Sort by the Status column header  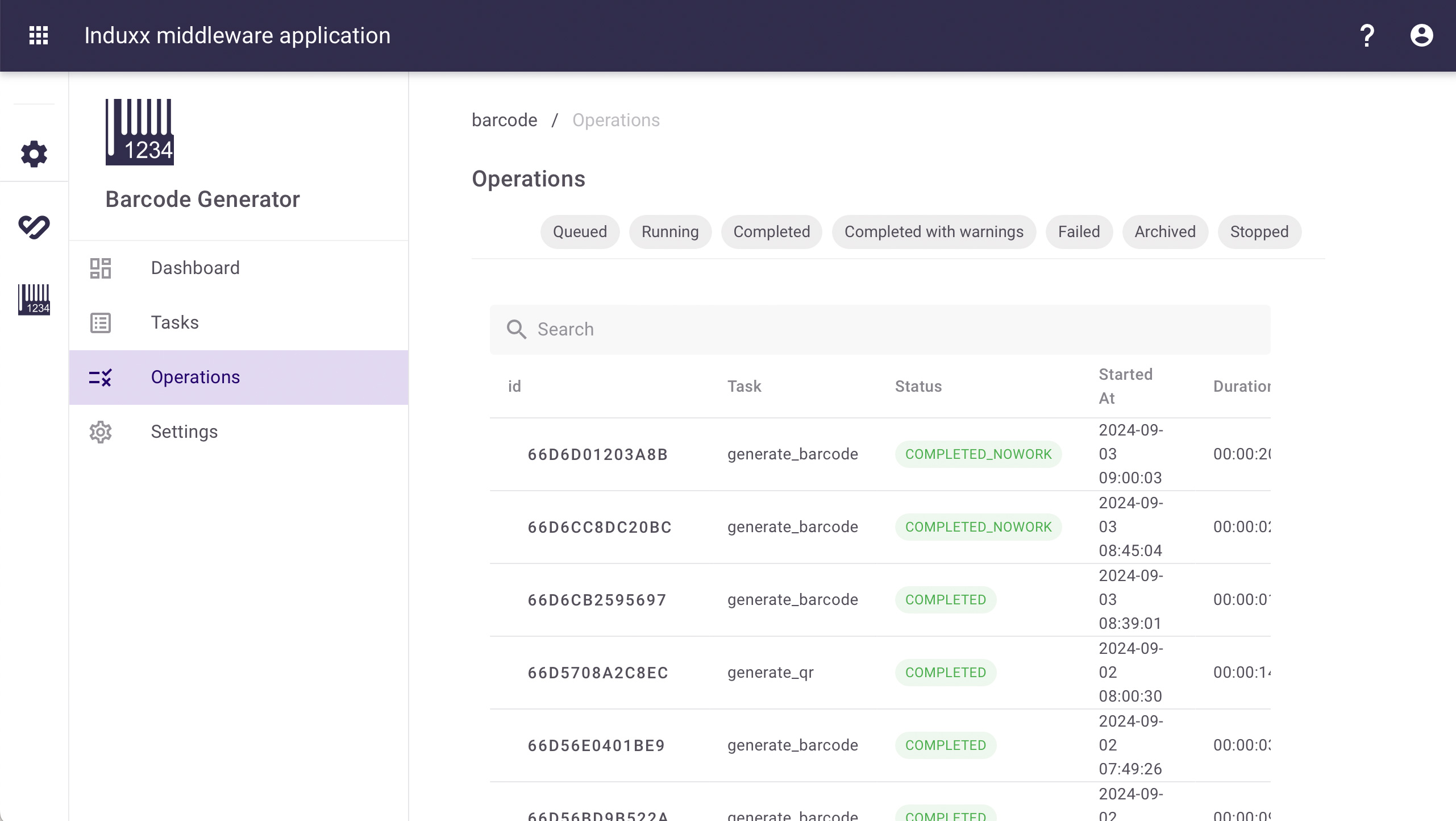tap(918, 386)
